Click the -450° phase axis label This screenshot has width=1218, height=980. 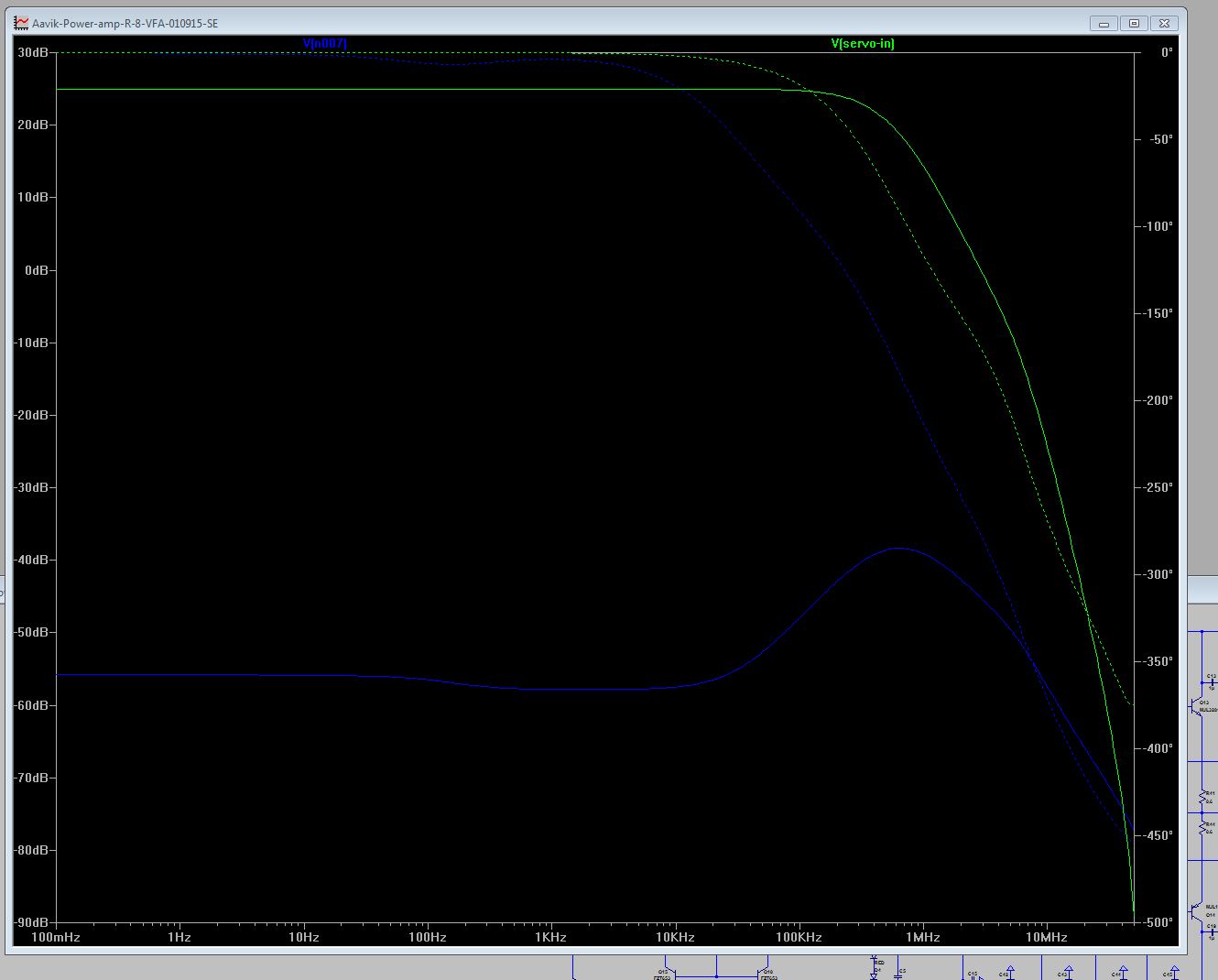point(1158,835)
